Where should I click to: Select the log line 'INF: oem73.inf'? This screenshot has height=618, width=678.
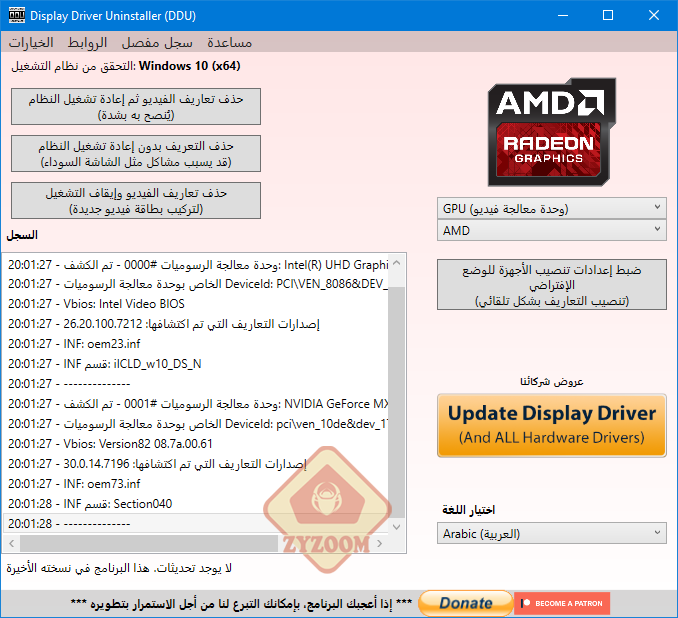tap(196, 484)
